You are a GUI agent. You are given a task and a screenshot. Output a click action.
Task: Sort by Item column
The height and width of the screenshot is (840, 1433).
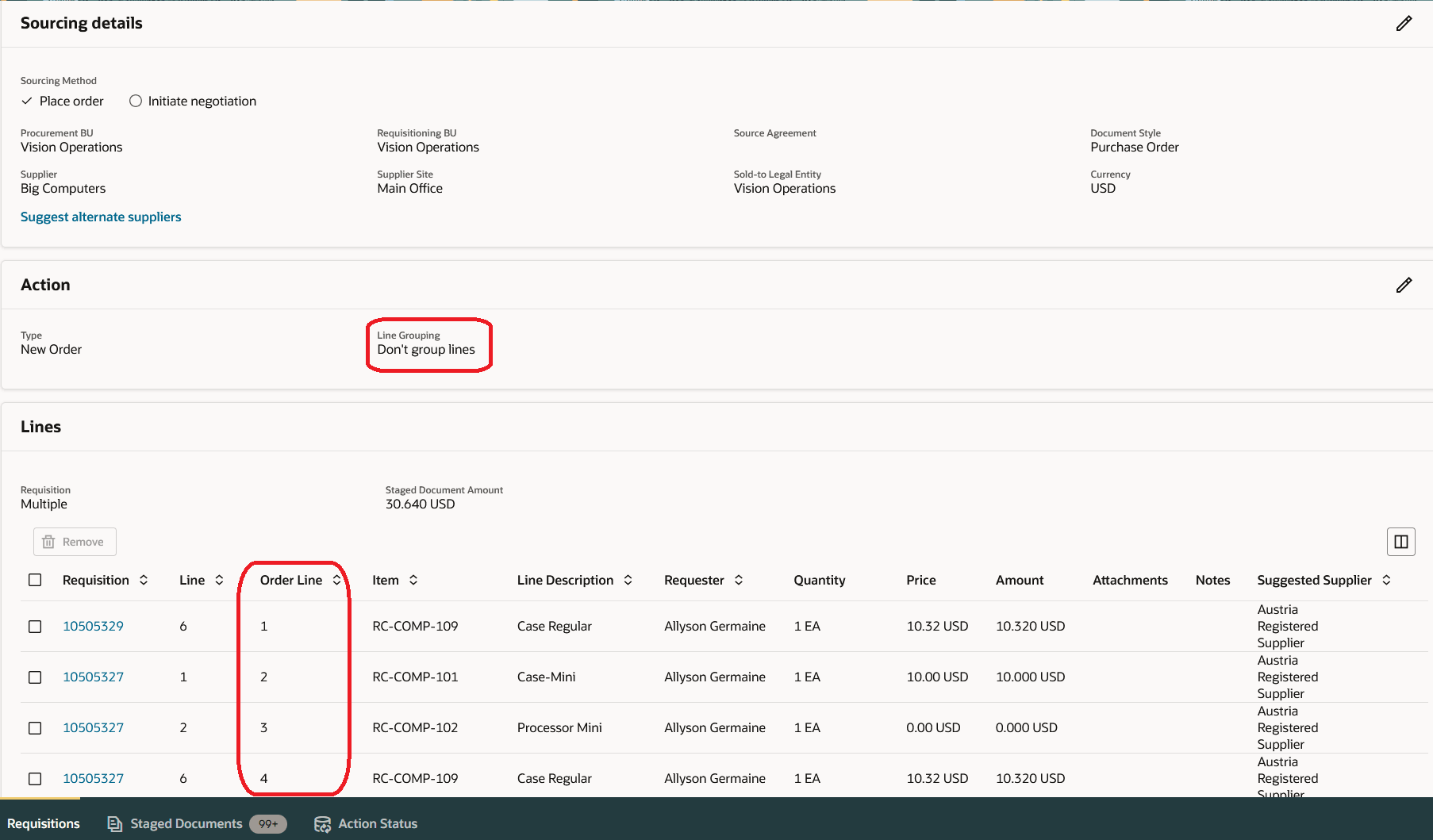click(x=413, y=580)
